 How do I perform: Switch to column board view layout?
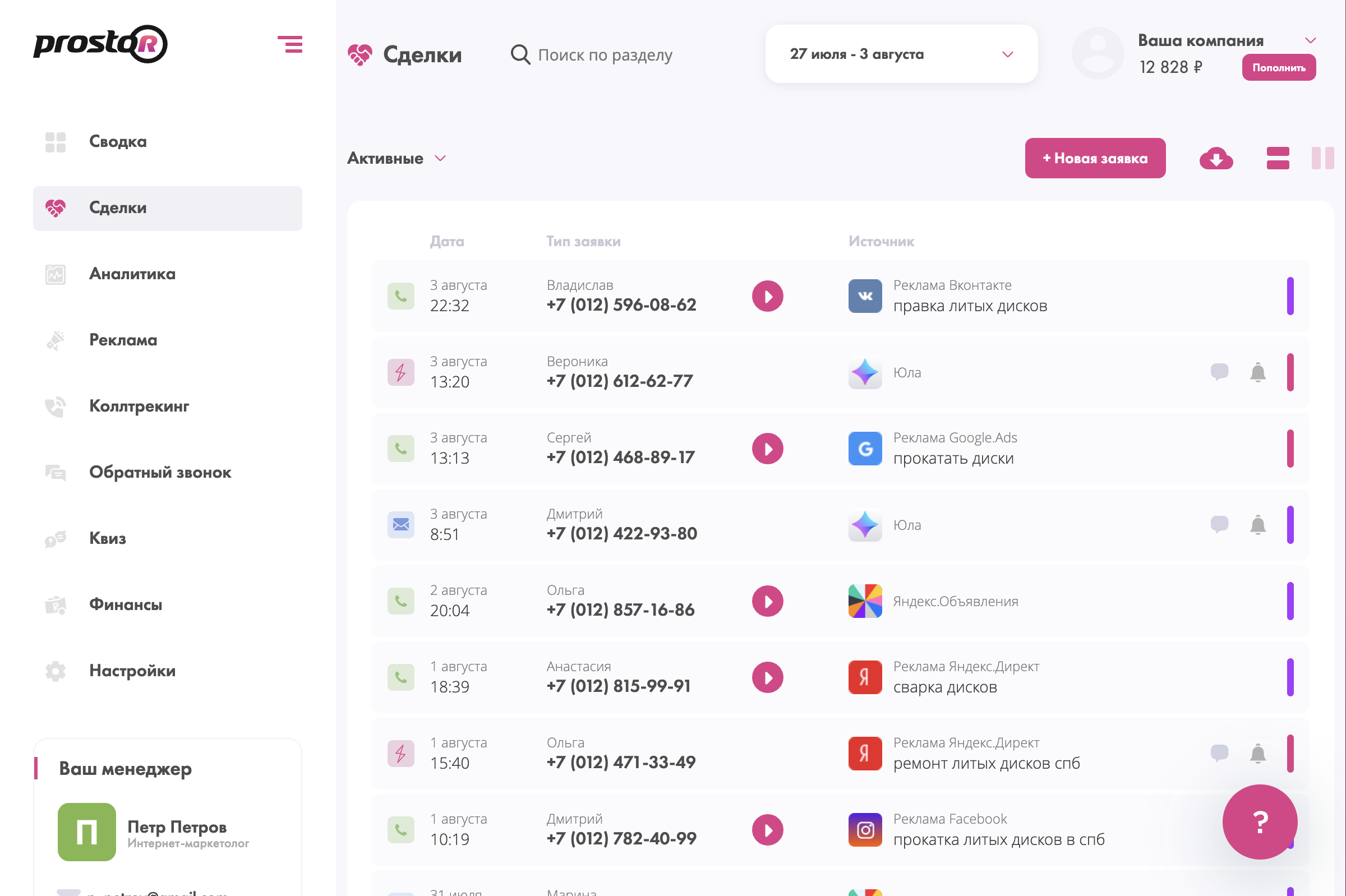(x=1322, y=158)
